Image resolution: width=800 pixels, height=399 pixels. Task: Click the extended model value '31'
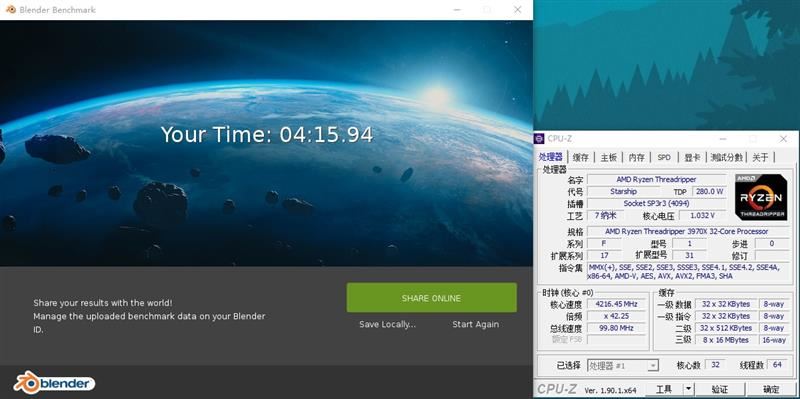pos(689,255)
